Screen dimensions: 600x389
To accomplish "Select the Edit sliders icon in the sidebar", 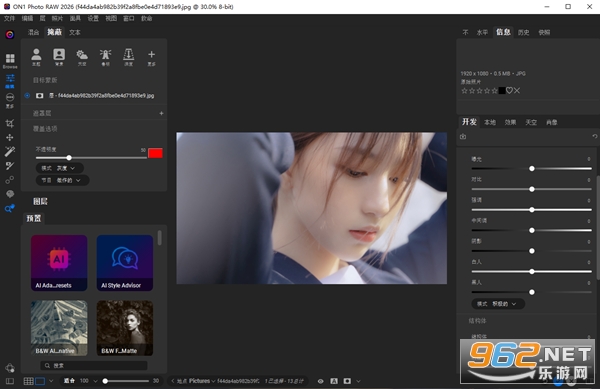I will coord(10,79).
